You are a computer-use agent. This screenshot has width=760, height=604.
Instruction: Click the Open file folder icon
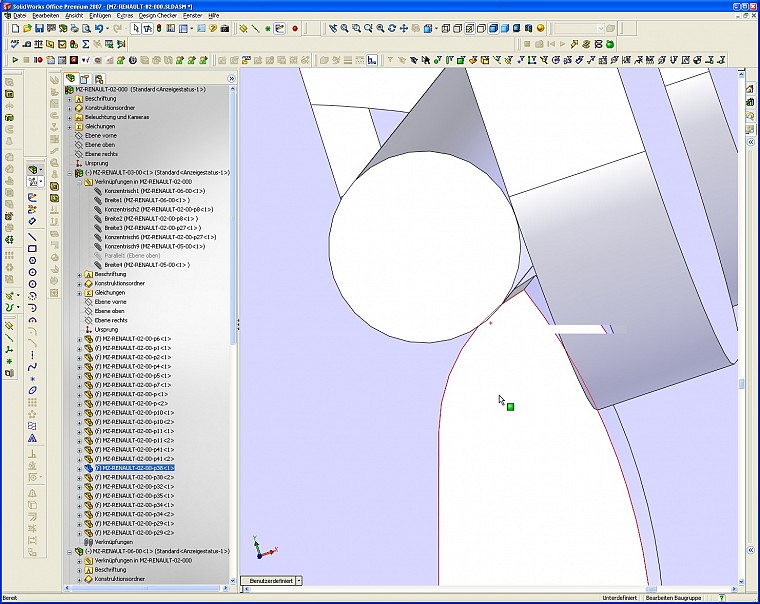pos(27,29)
